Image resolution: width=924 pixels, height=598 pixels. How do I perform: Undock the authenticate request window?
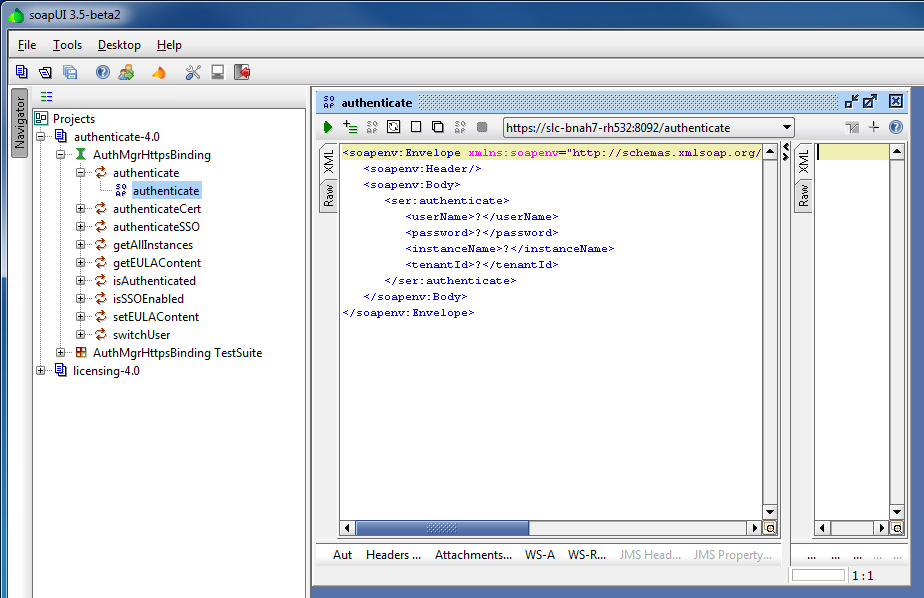852,101
